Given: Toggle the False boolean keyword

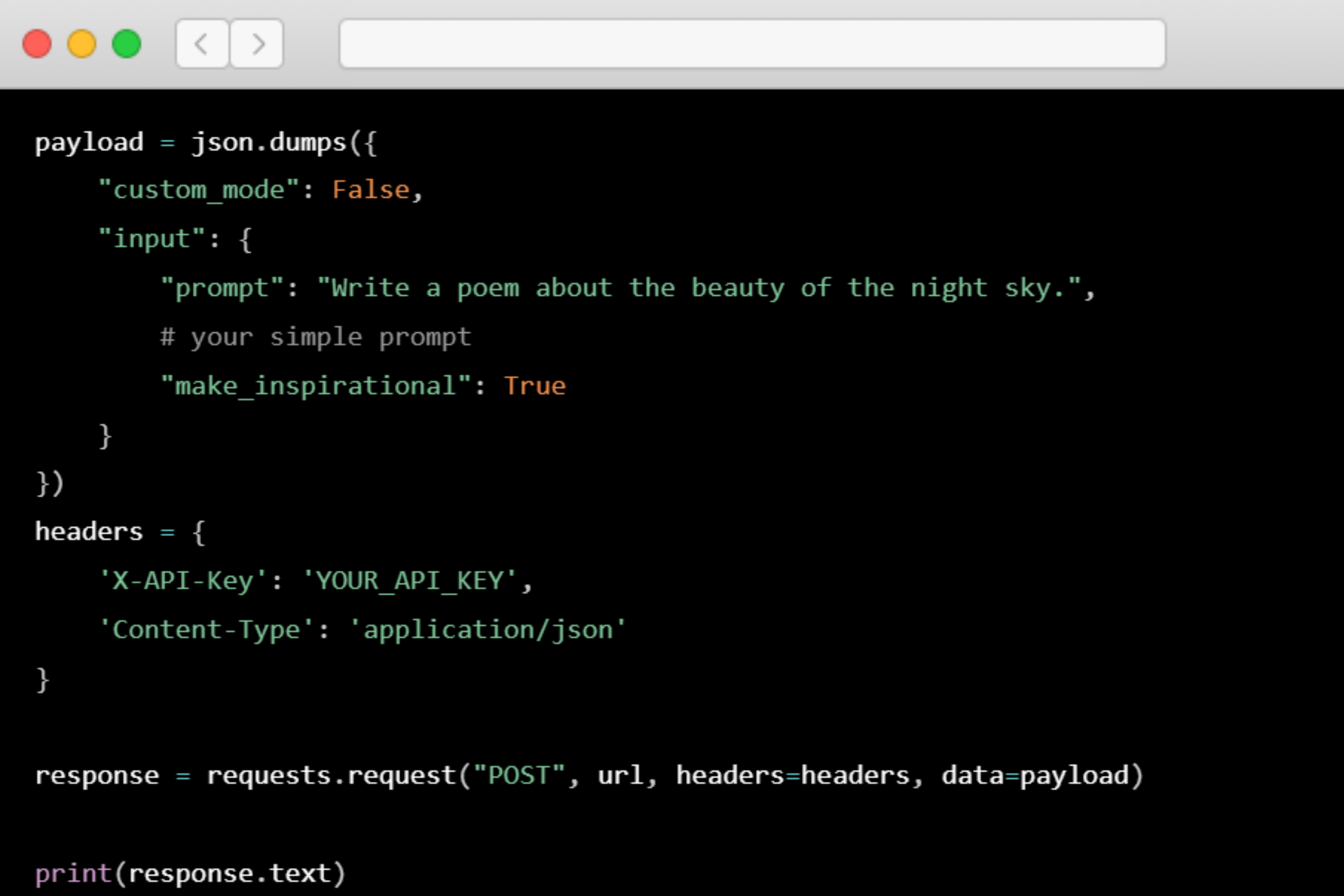Looking at the screenshot, I should tap(371, 189).
